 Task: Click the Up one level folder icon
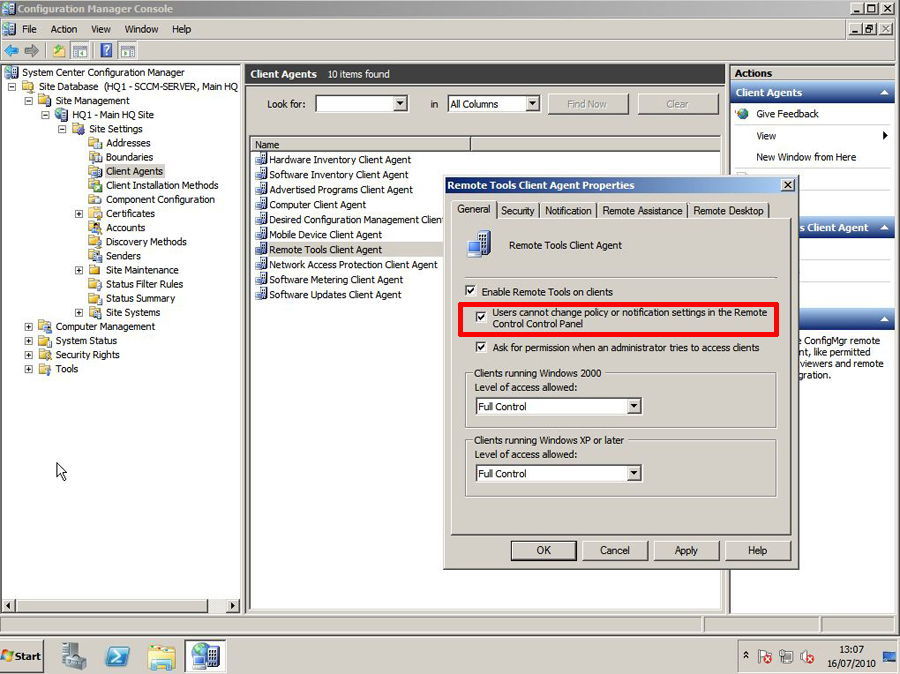[59, 51]
